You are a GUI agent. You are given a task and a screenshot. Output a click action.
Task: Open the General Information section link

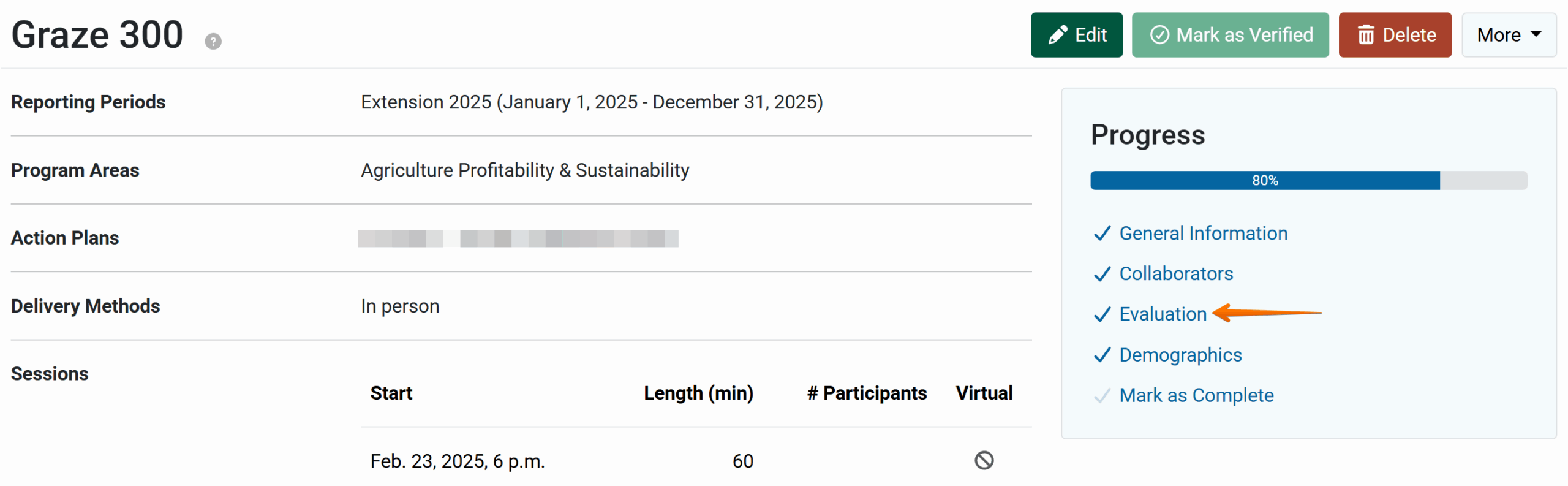tap(1203, 234)
